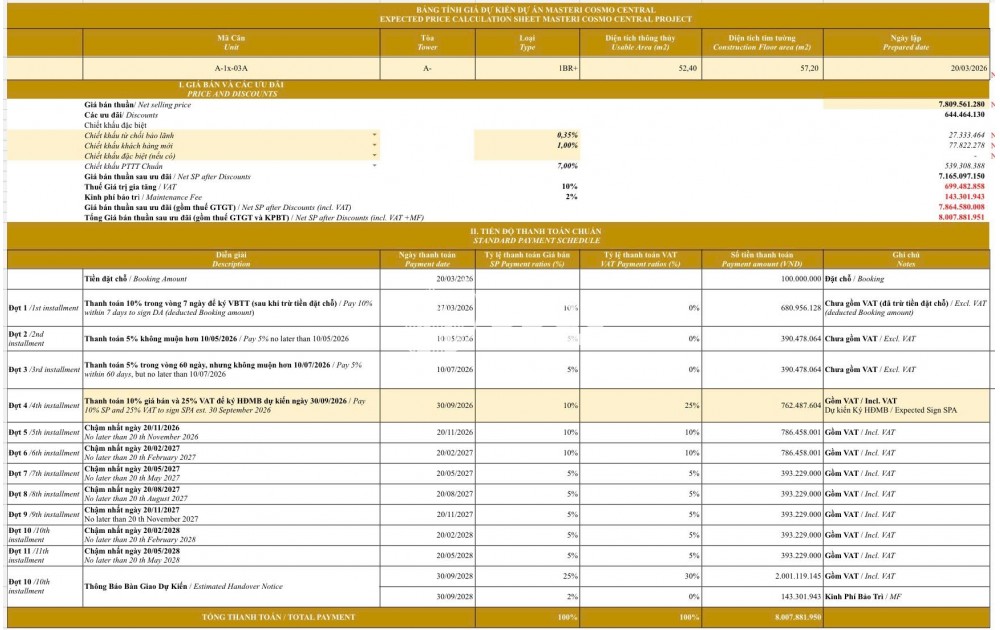Select the Maintenance Fee 2% rate cell
This screenshot has height=630, width=1000.
click(571, 196)
